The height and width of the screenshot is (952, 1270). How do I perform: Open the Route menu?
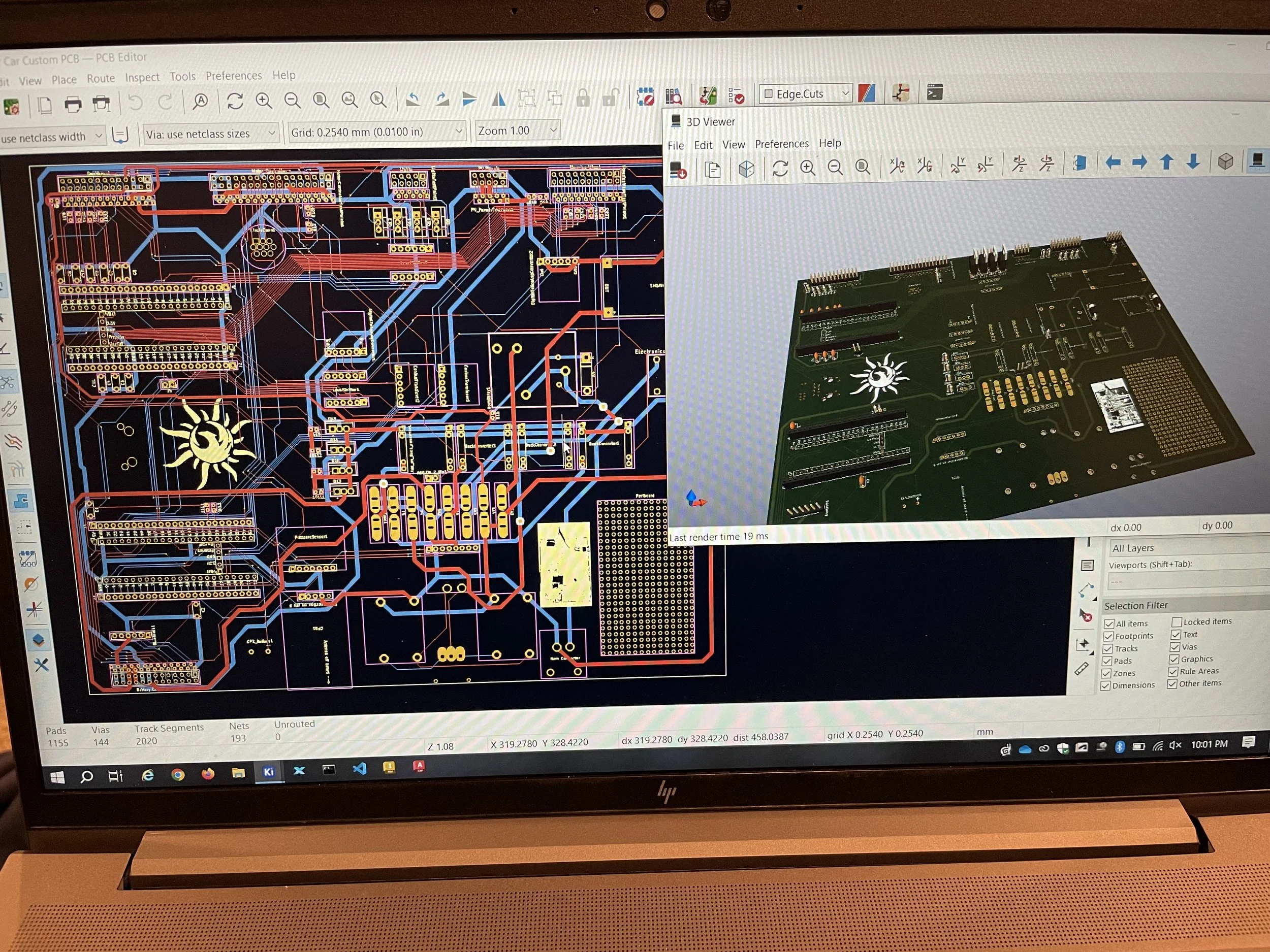(x=101, y=79)
